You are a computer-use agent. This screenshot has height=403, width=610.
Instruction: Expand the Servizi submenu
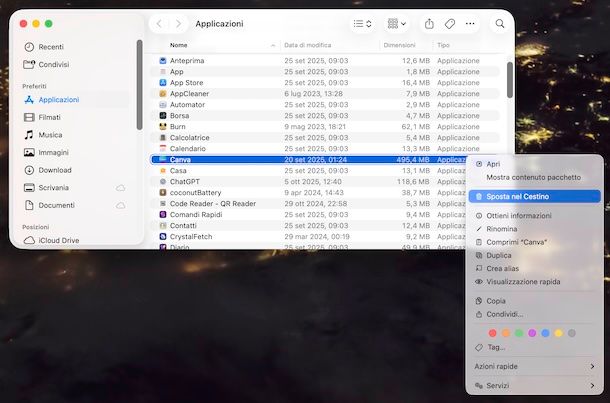click(535, 385)
